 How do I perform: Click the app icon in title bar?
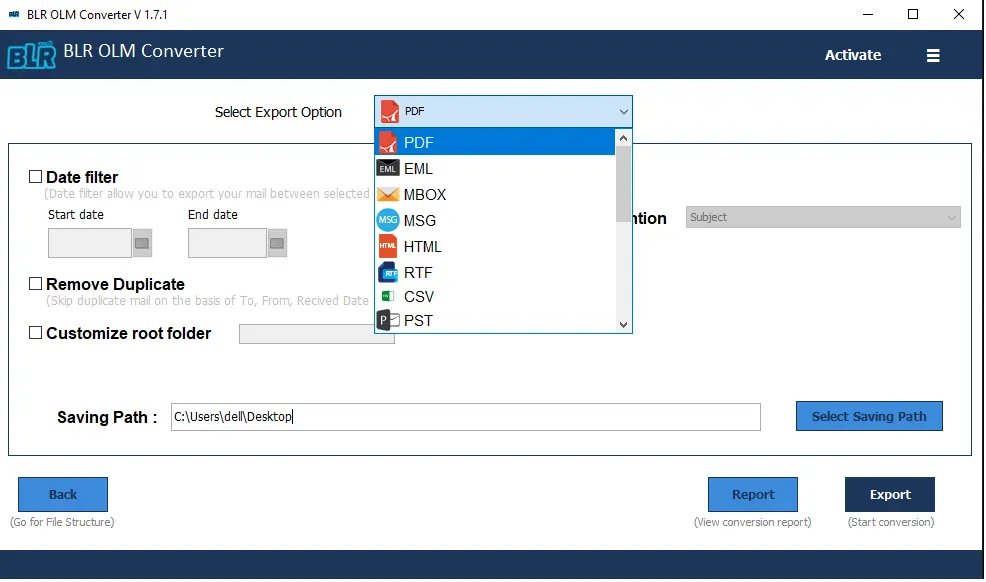tap(14, 14)
